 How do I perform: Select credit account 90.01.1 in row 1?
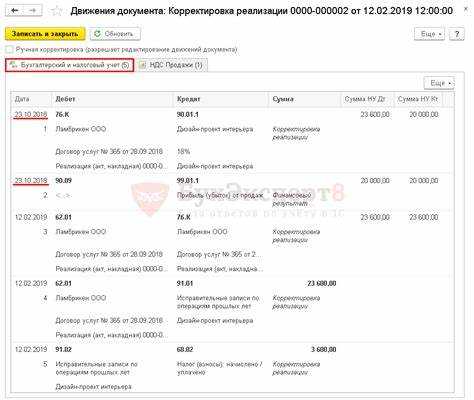[x=188, y=114]
